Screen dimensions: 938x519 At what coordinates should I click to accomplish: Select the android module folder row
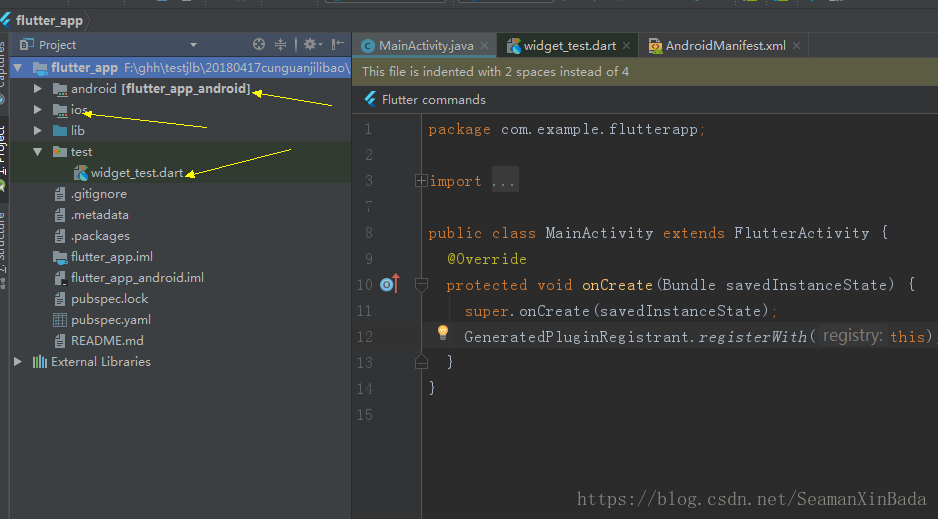pos(181,88)
